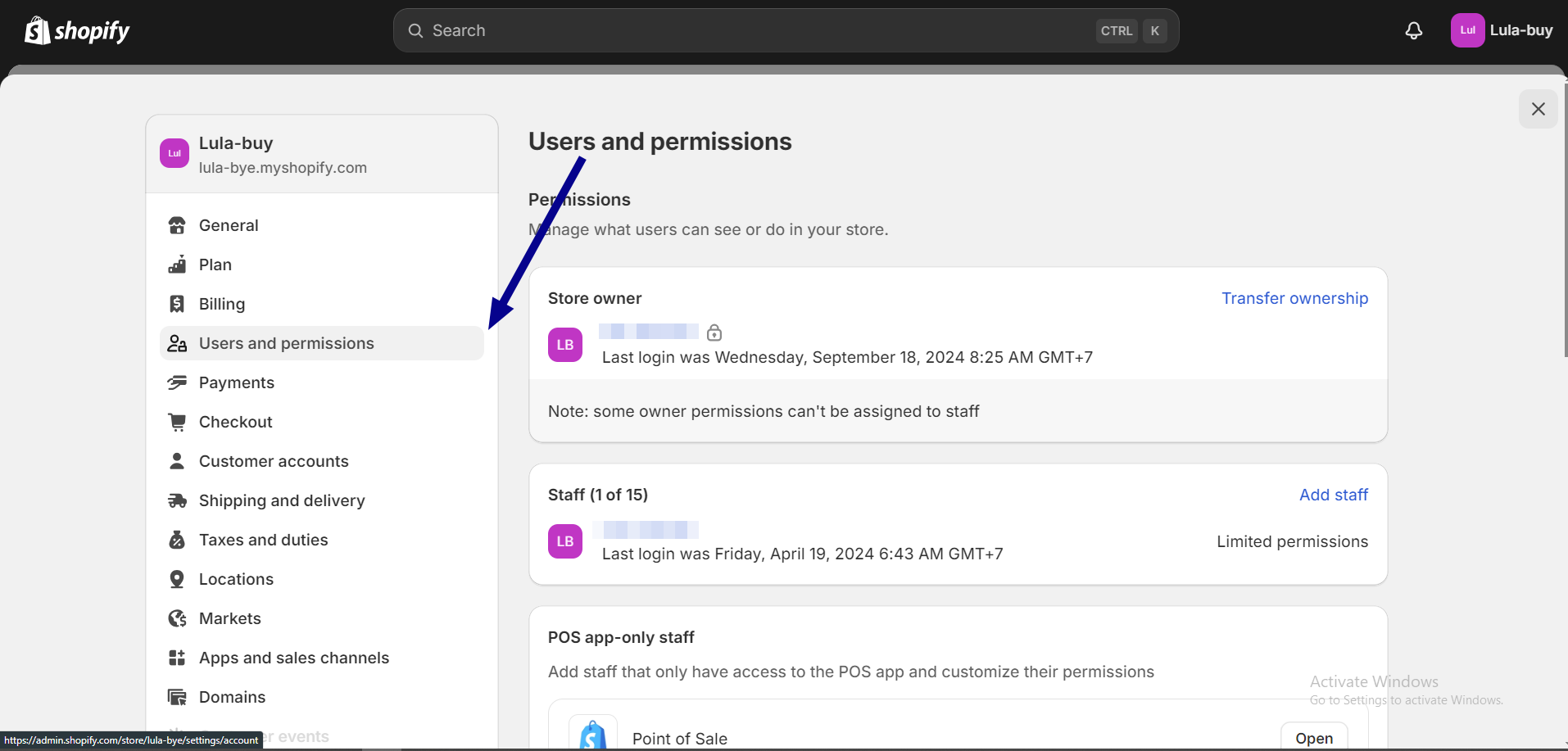This screenshot has height=751, width=1568.
Task: Open Plan settings
Action: (x=322, y=265)
